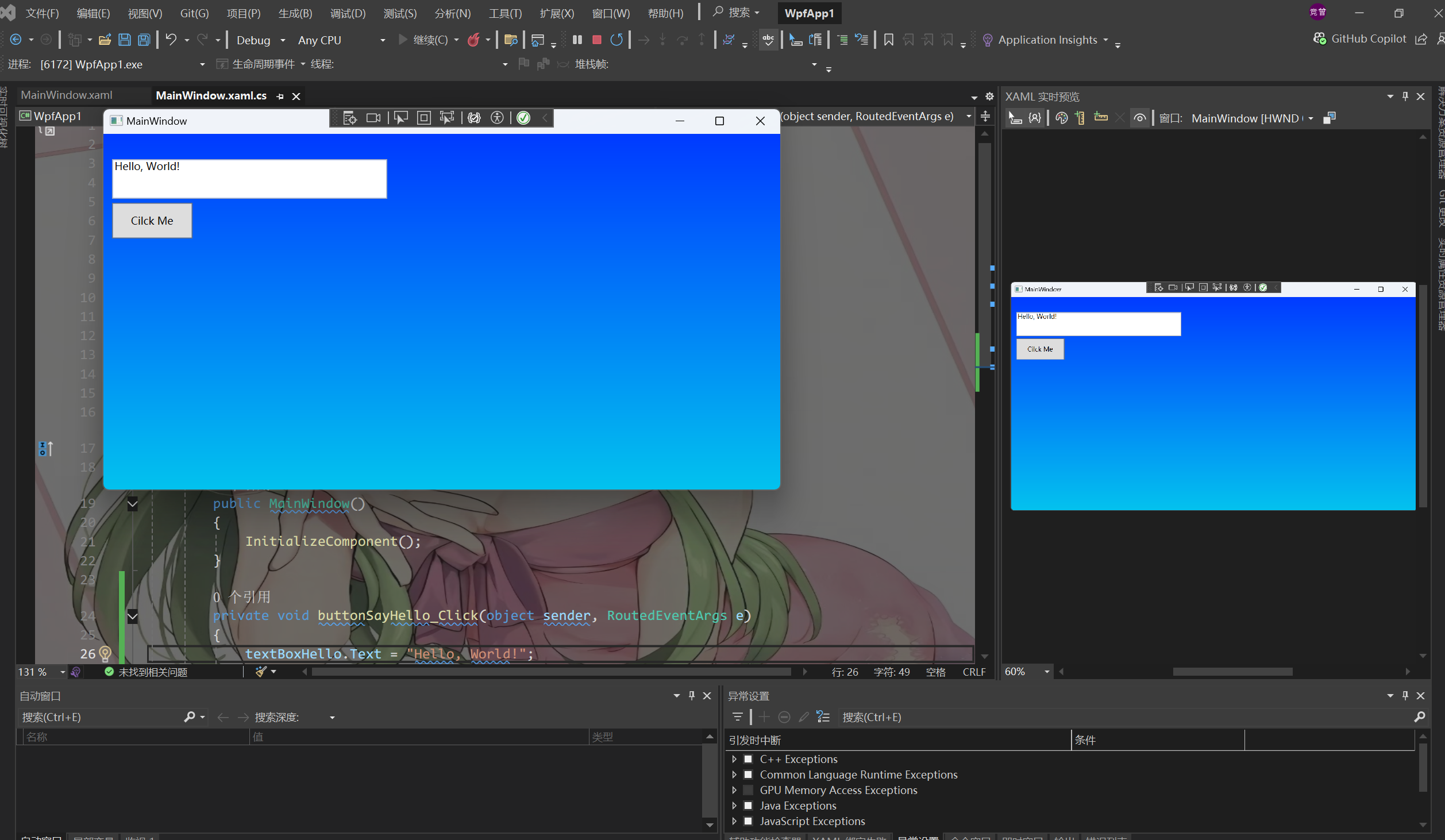Pause execution with the break-all icon
Viewport: 1445px width, 840px height.
(577, 40)
